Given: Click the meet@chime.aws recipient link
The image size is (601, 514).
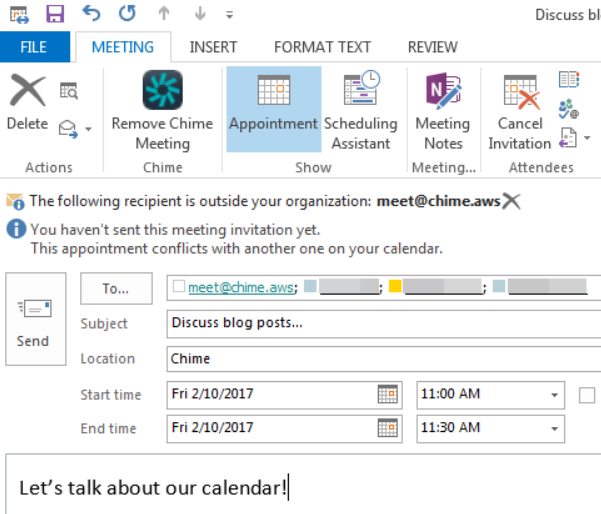Looking at the screenshot, I should click(x=241, y=287).
